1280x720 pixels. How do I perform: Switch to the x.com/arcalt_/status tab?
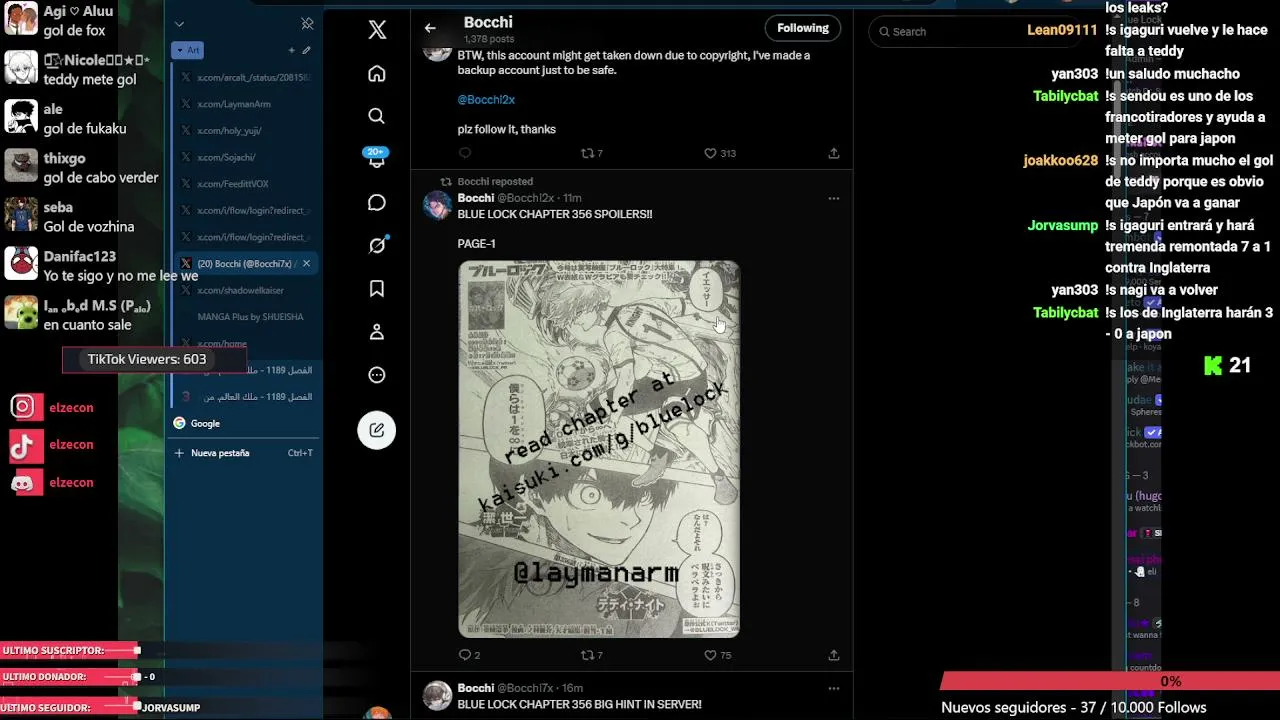coord(245,77)
